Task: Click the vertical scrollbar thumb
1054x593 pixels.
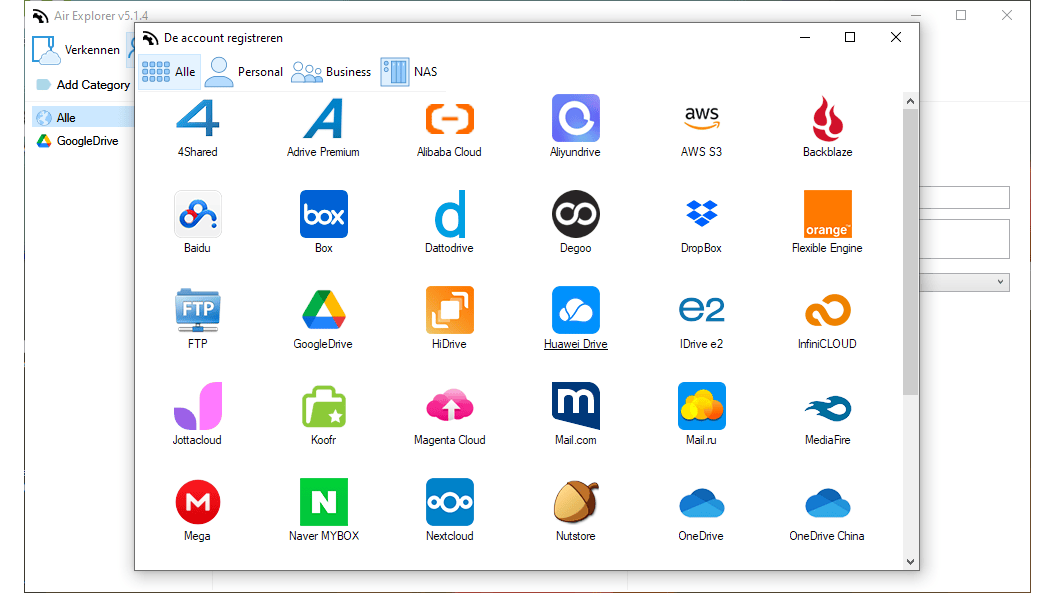Action: coord(910,252)
